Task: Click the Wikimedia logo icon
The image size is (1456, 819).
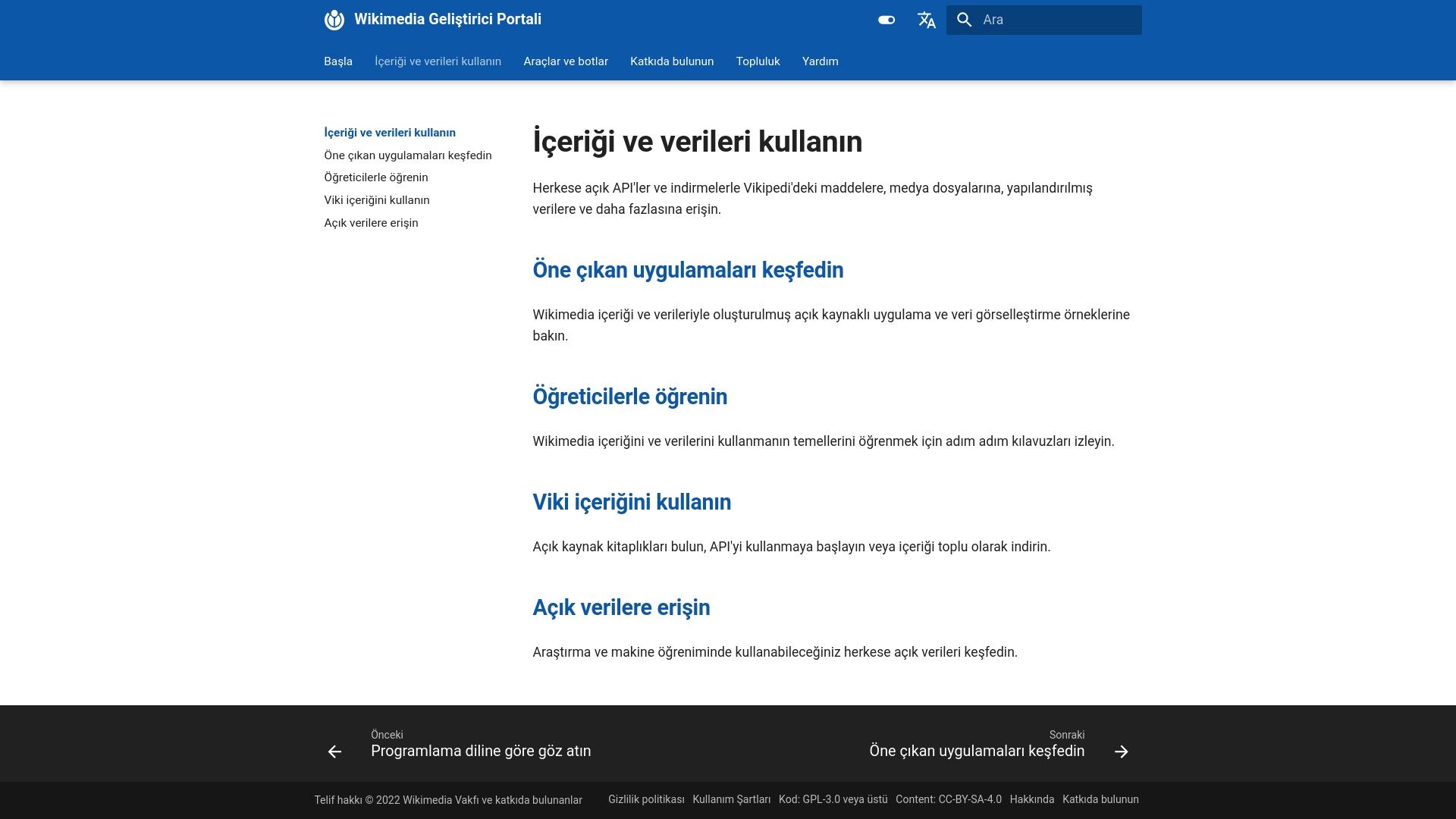Action: 334,20
